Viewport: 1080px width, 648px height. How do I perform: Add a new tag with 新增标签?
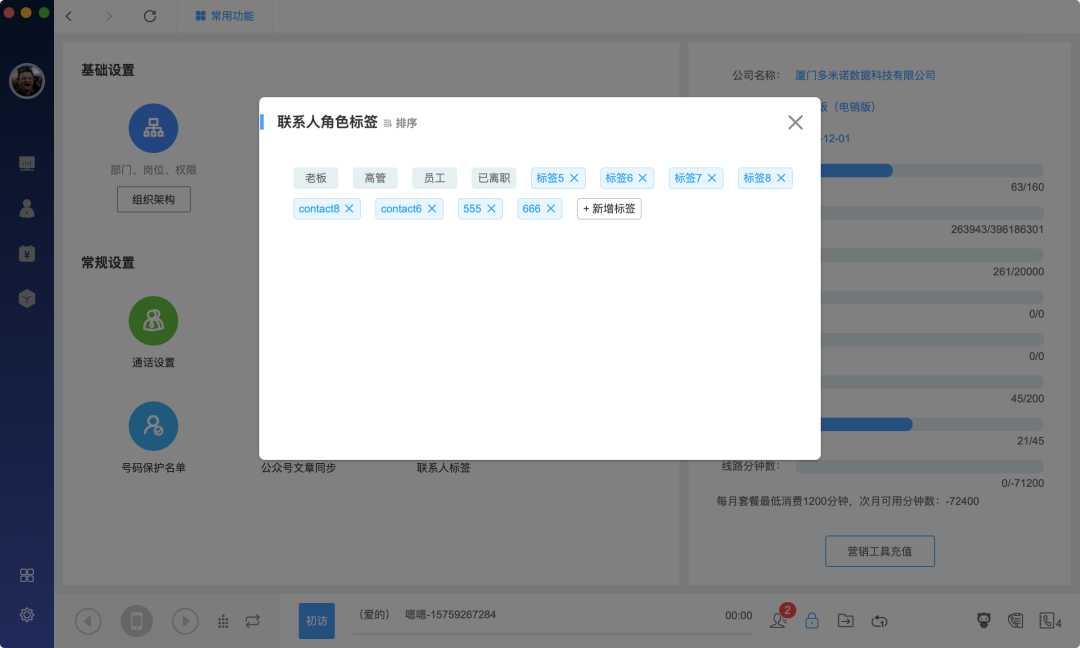point(609,209)
